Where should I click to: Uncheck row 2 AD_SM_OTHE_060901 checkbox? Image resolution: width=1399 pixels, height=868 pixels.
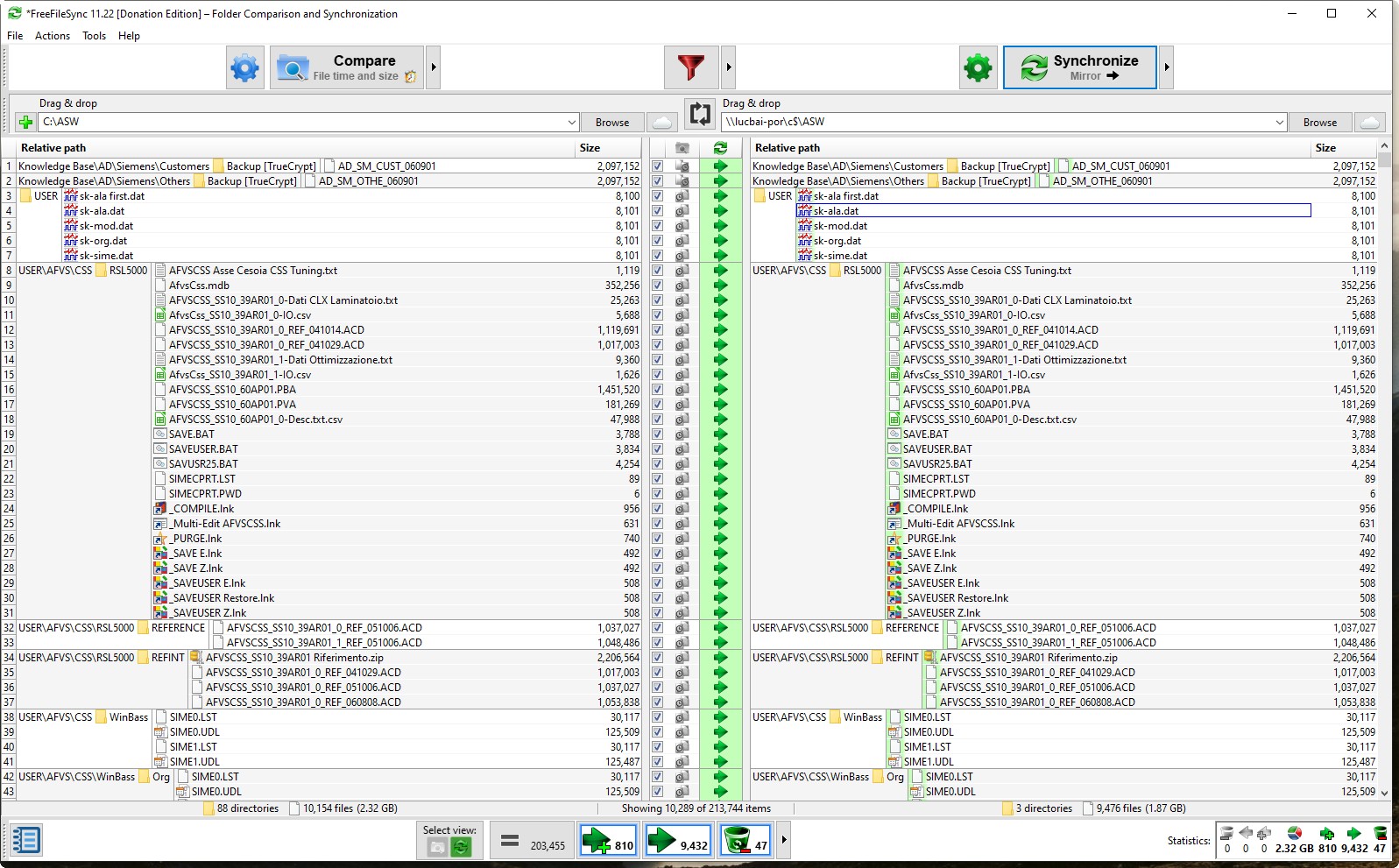[657, 181]
